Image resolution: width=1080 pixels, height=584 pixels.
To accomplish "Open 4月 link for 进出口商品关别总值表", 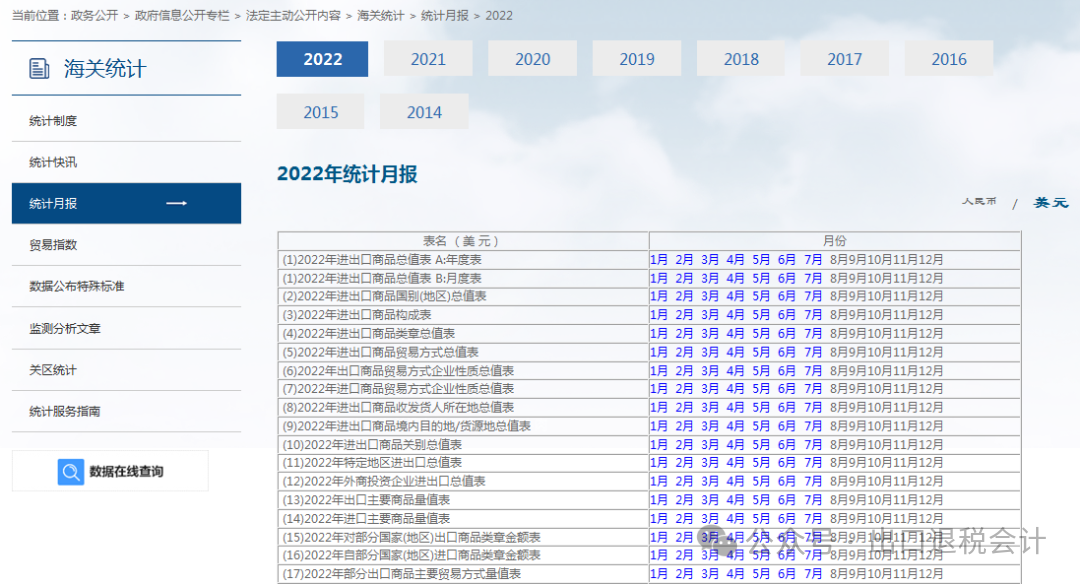I will (x=736, y=445).
